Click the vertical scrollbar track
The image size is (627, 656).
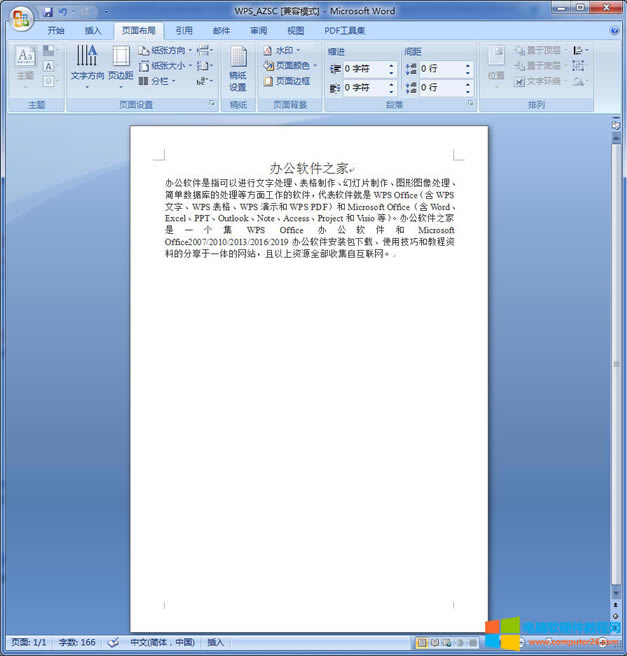(616, 366)
